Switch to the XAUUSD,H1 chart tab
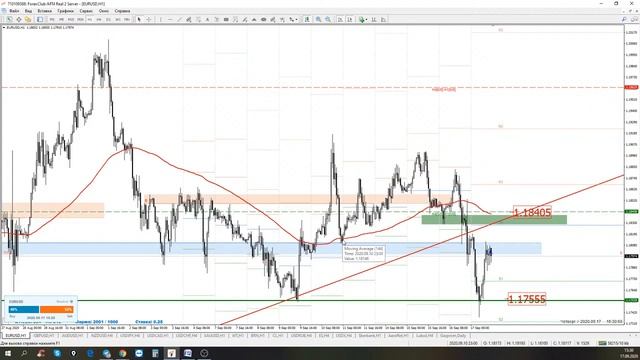The height and width of the screenshot is (360, 640). click(x=214, y=336)
